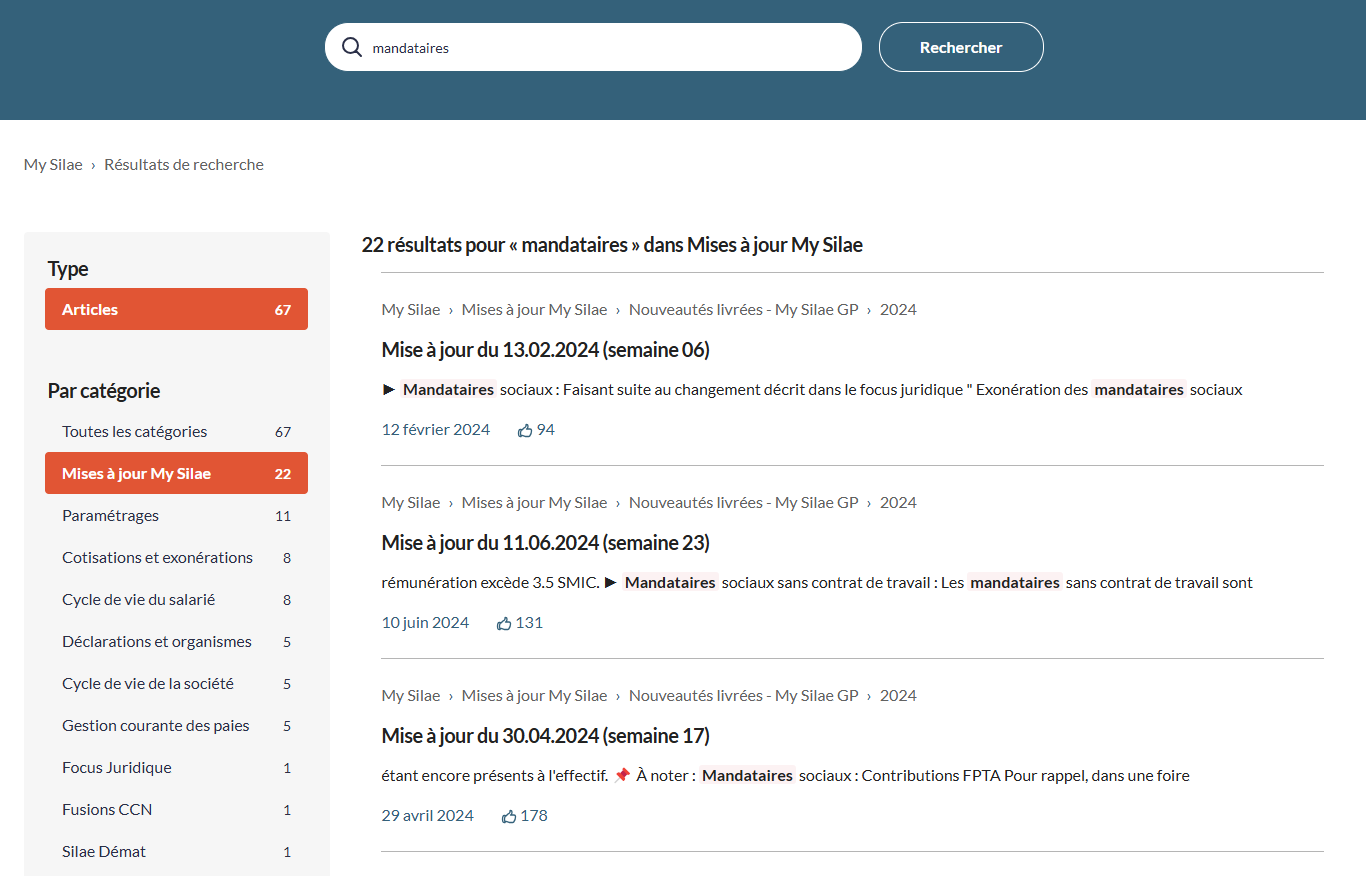Open article 'Mise à jour du 30.04.2024'

coord(545,736)
